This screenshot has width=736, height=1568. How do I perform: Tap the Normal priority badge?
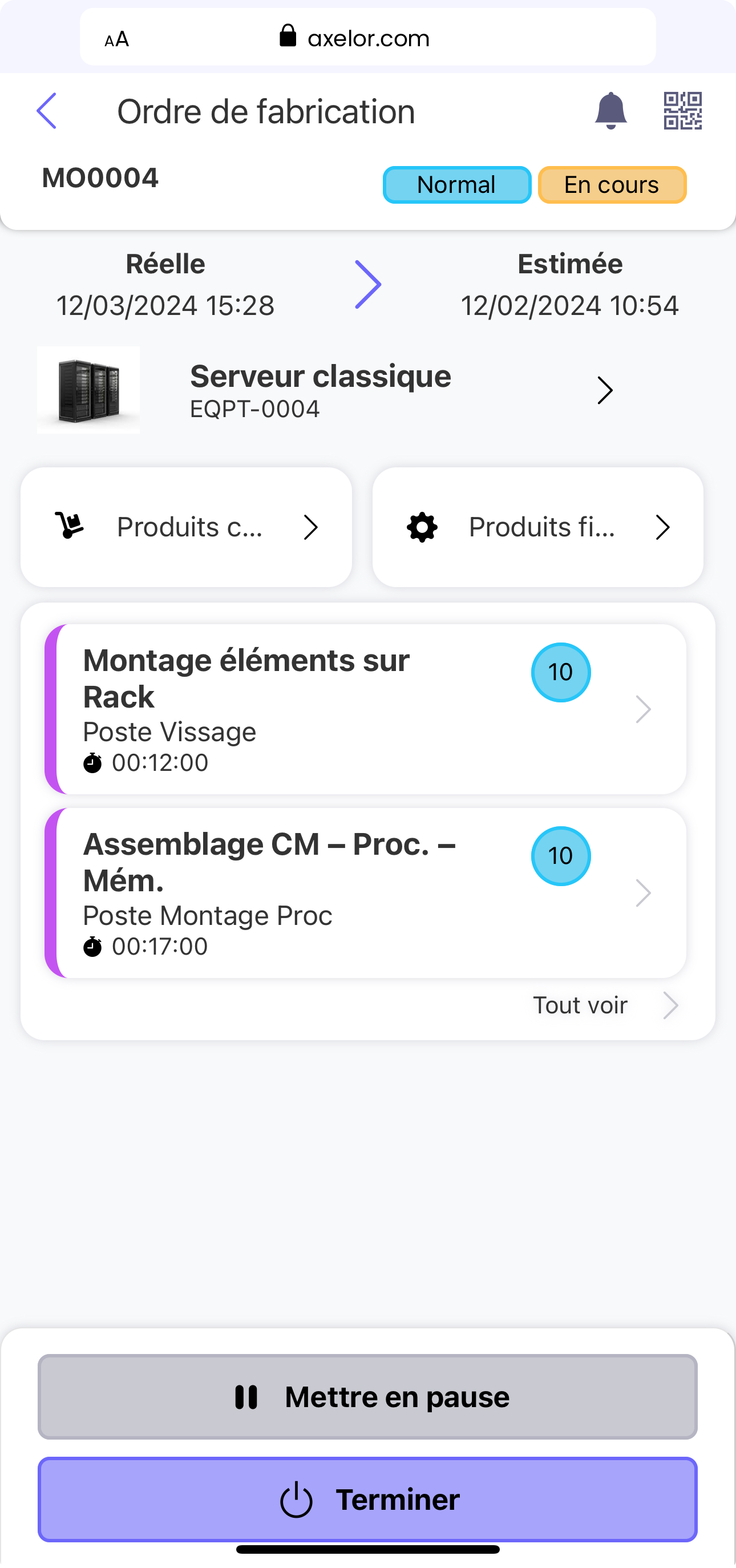tap(456, 185)
